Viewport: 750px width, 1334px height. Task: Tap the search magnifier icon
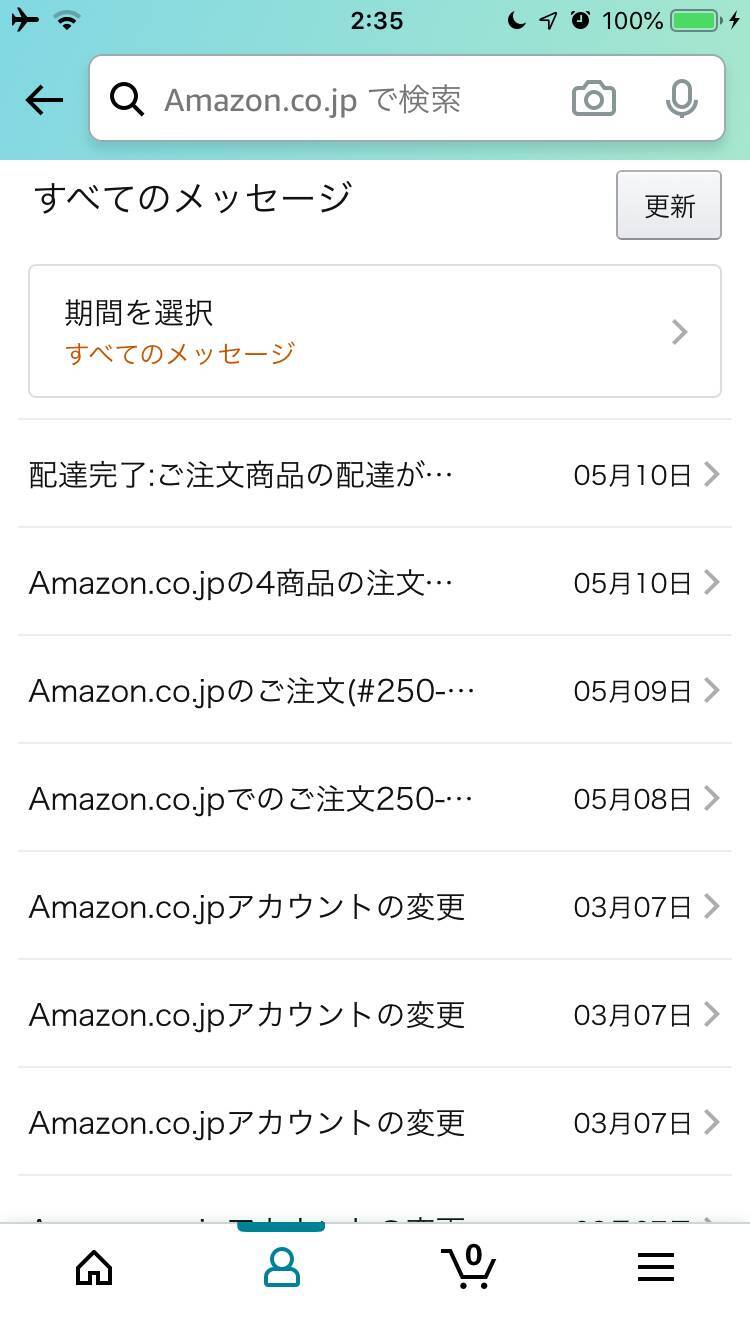click(127, 99)
